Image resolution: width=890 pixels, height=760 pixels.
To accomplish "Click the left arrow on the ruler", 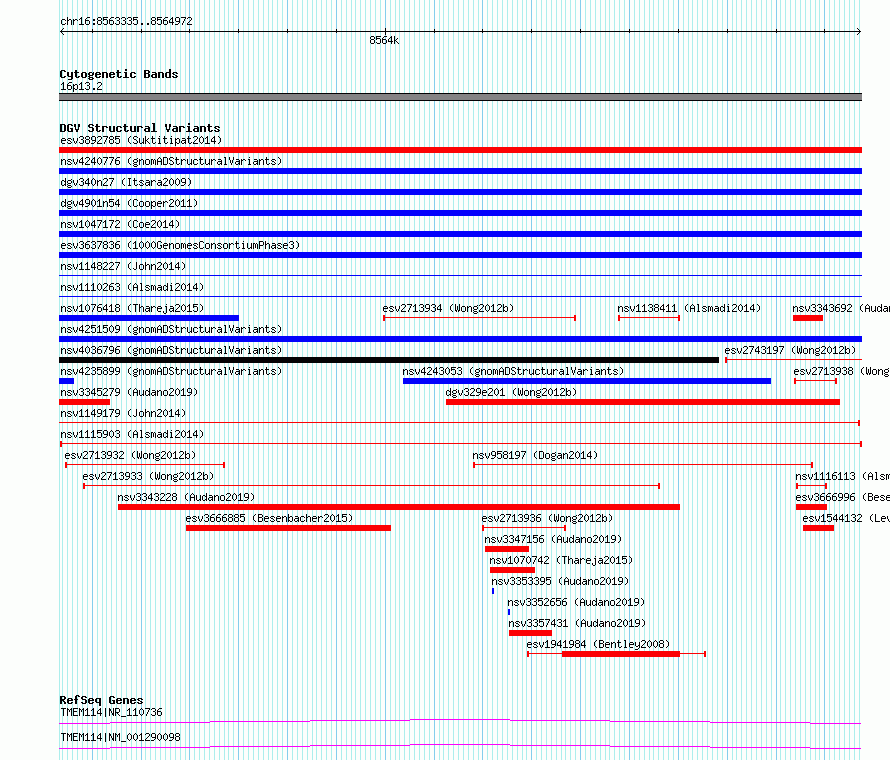I will point(62,32).
